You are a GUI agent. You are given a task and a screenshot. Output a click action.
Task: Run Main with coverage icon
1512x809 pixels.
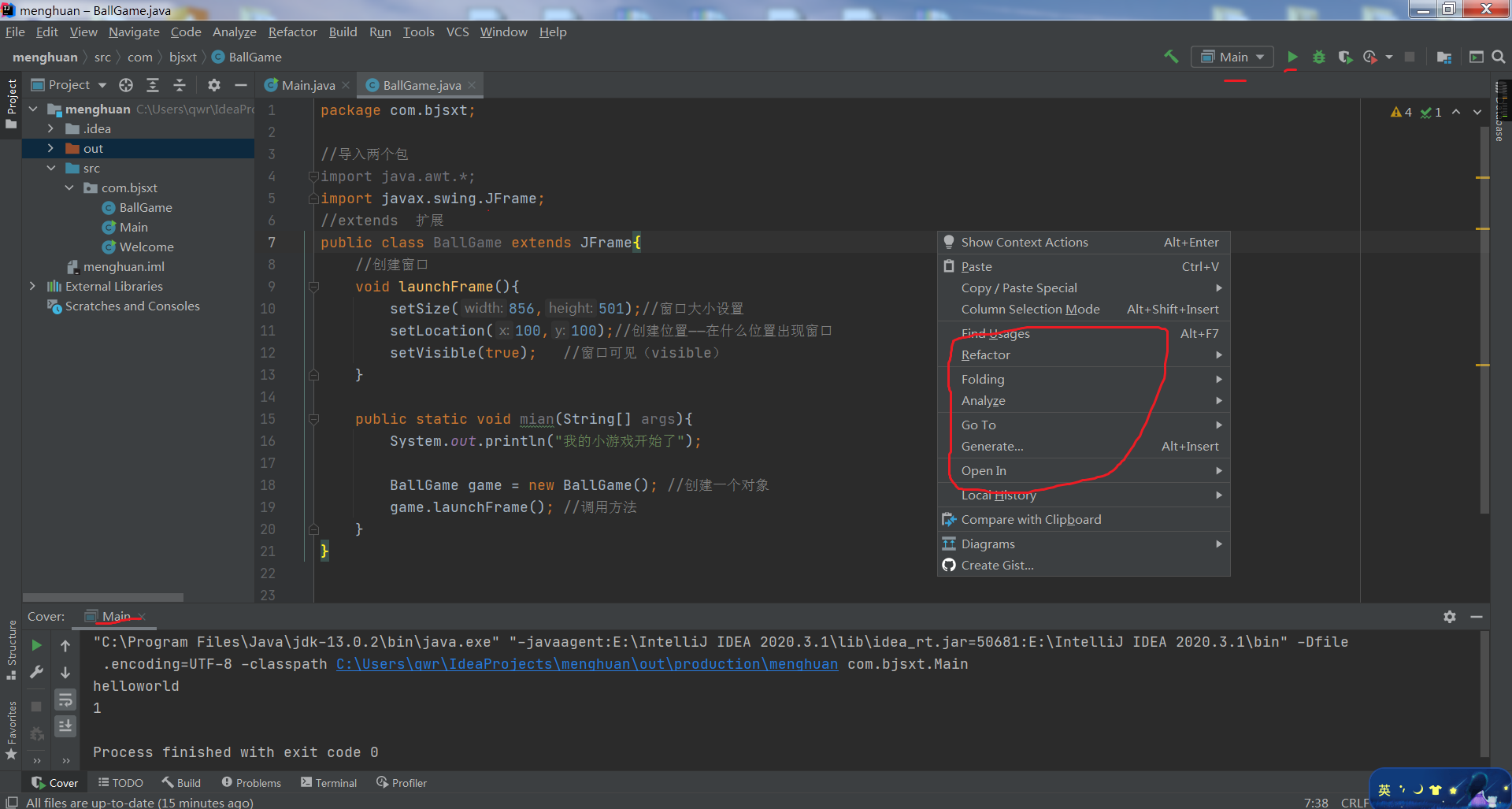coord(1345,57)
